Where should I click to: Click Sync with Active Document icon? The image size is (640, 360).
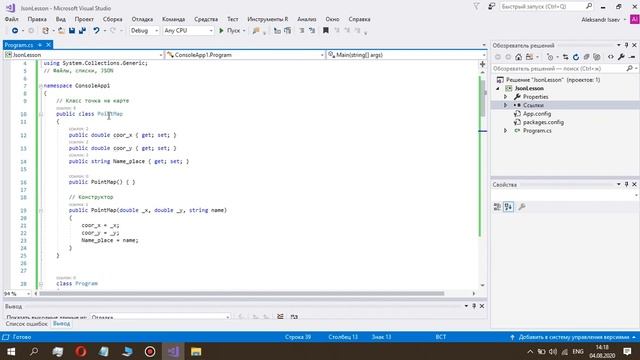(x=565, y=57)
